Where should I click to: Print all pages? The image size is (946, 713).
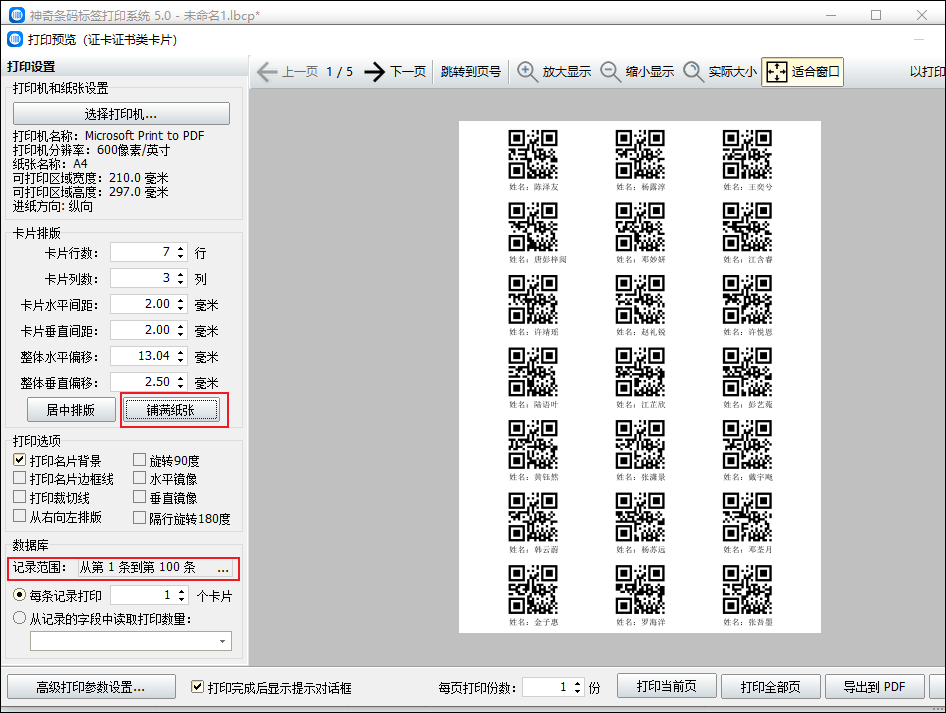pyautogui.click(x=770, y=686)
